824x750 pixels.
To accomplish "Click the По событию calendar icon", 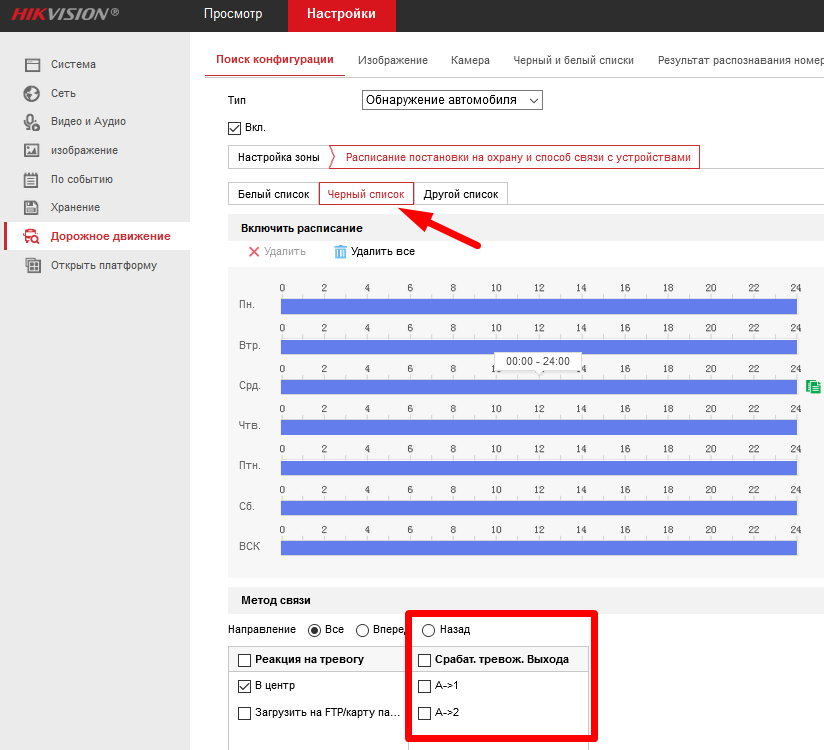I will point(31,180).
